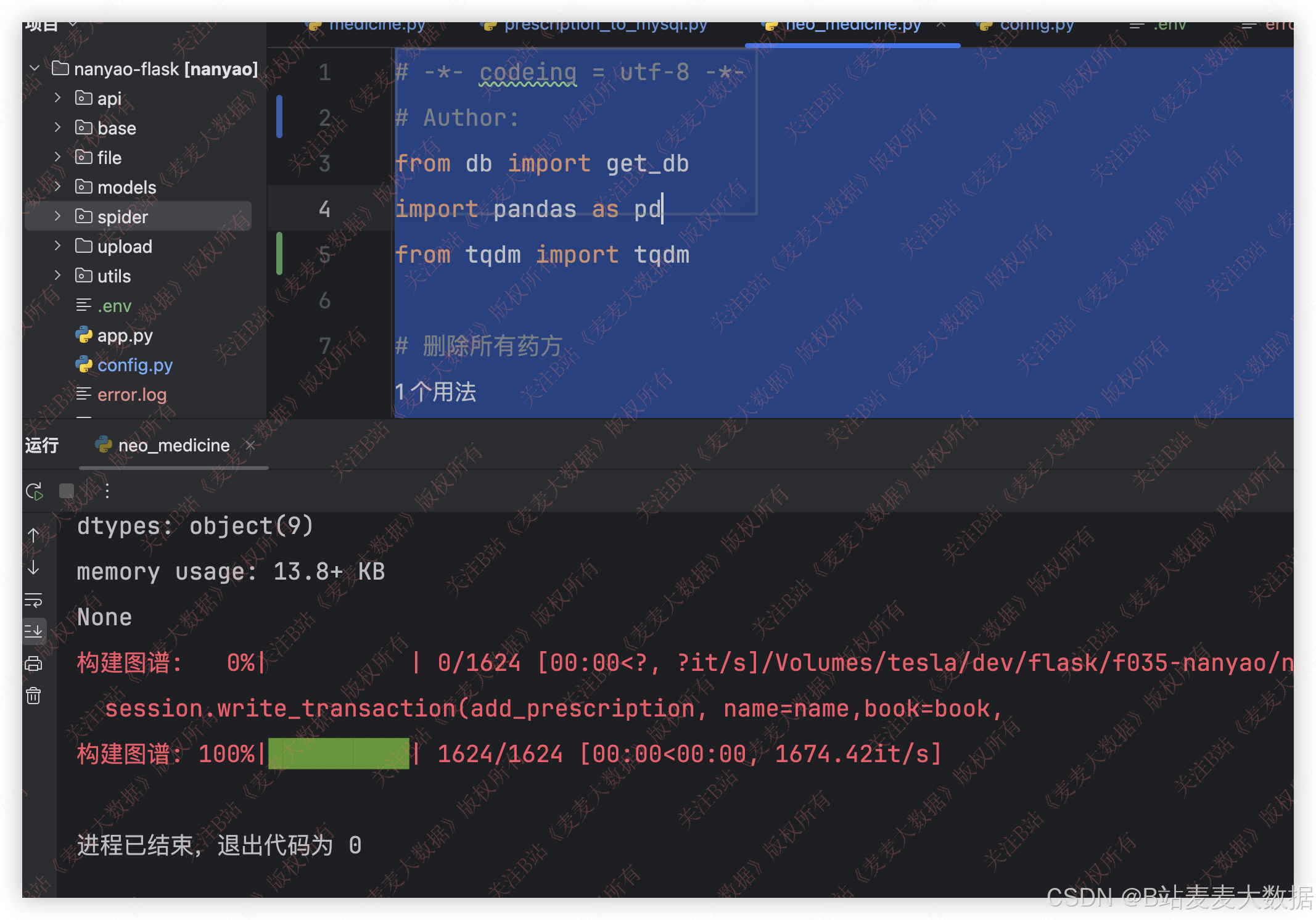Expand the utils folder
The image size is (1316, 920).
click(x=58, y=276)
